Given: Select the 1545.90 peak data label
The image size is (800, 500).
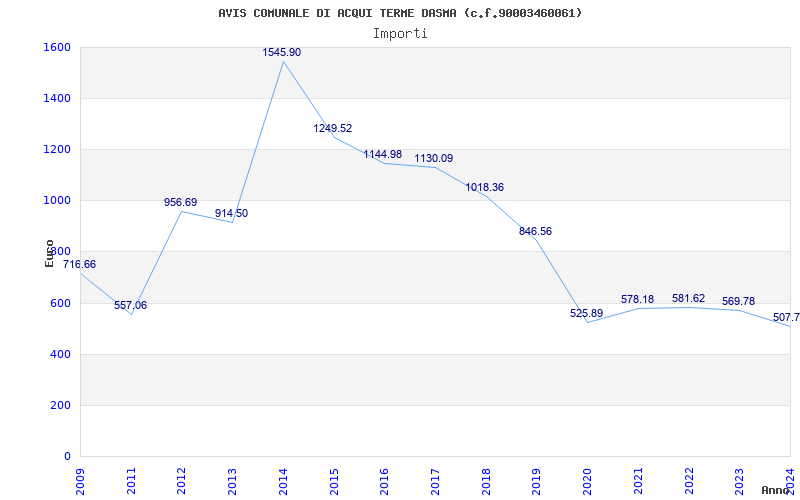Looking at the screenshot, I should point(282,52).
